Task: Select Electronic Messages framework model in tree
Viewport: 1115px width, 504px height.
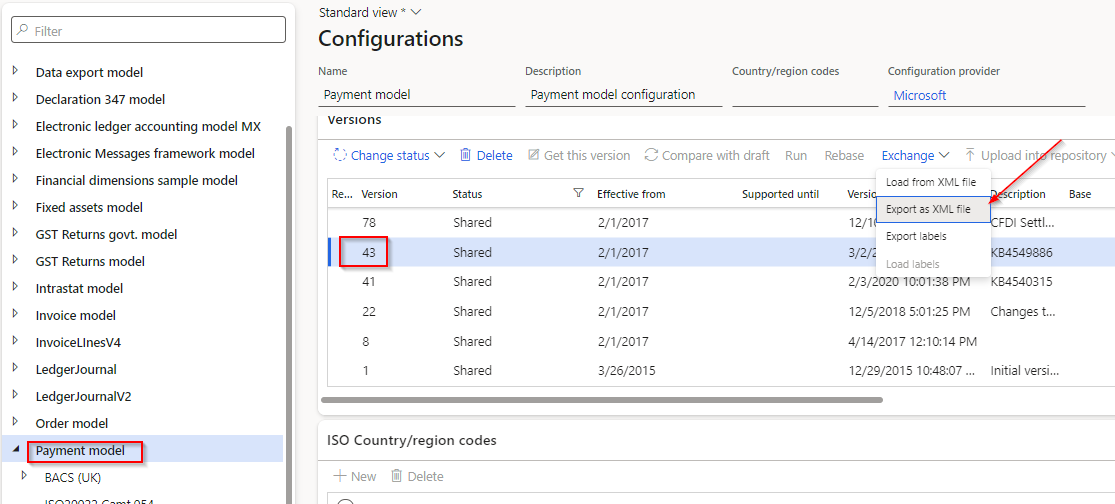Action: tap(145, 153)
